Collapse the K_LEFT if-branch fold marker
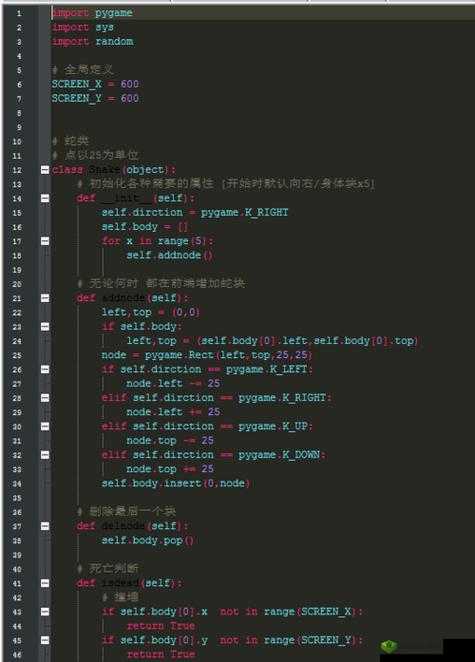The image size is (475, 662). click(x=45, y=369)
